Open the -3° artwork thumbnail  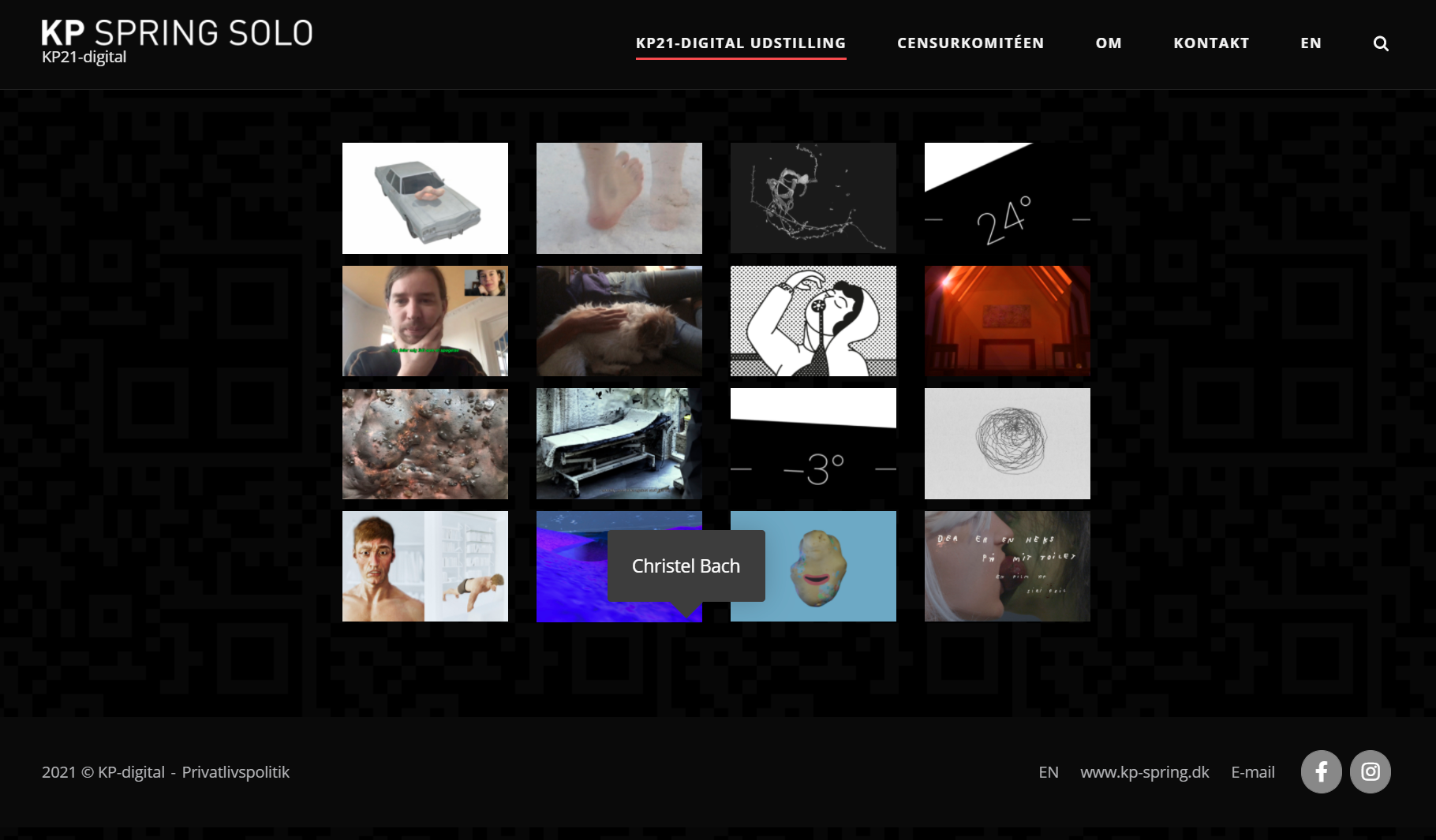813,444
